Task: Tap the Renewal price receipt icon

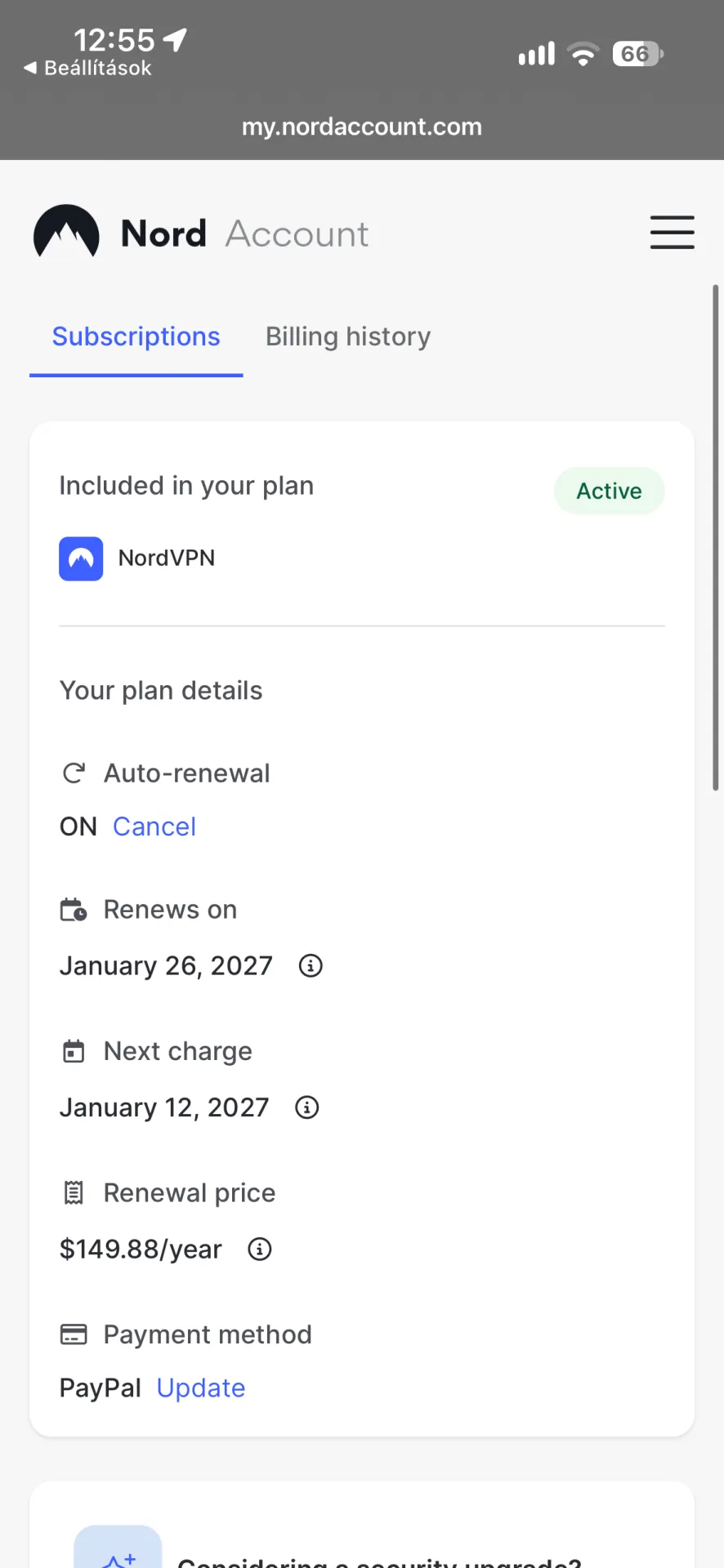Action: tap(74, 1193)
